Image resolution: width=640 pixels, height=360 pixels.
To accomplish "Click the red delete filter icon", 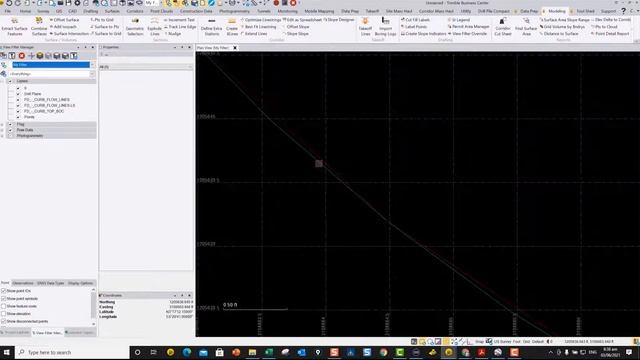I will [22, 56].
